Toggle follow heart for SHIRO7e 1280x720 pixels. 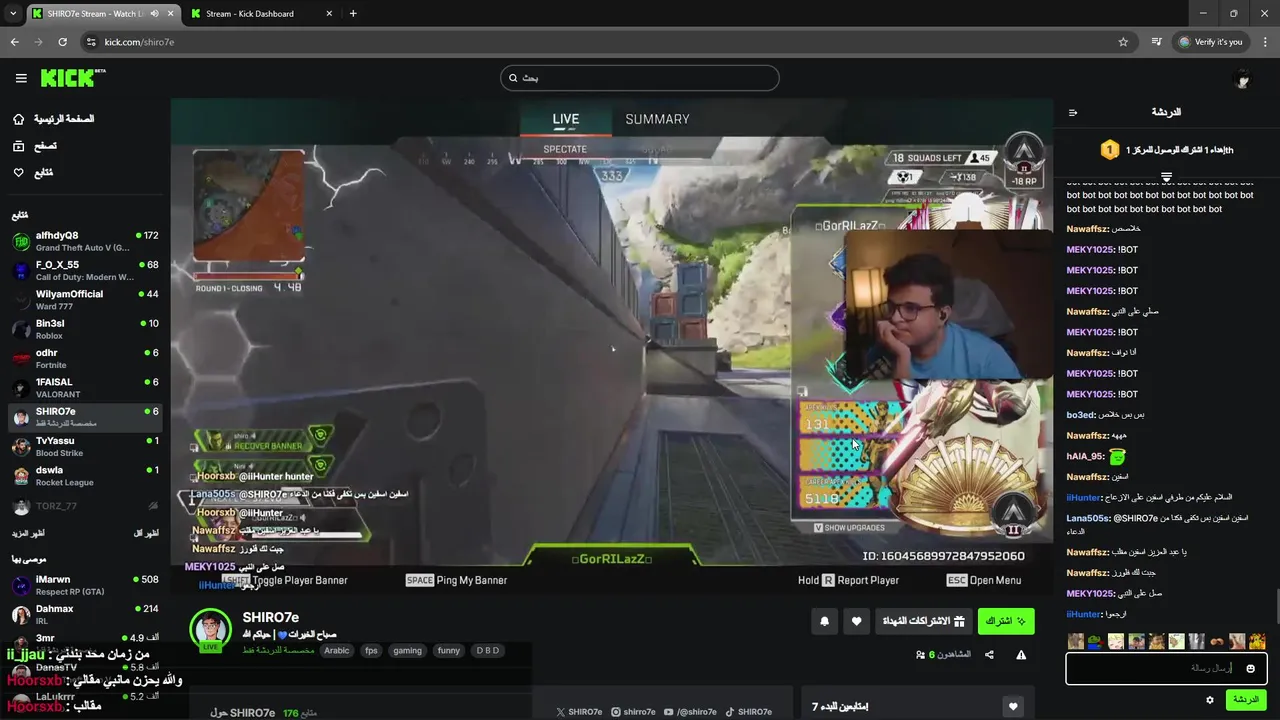[x=856, y=621]
